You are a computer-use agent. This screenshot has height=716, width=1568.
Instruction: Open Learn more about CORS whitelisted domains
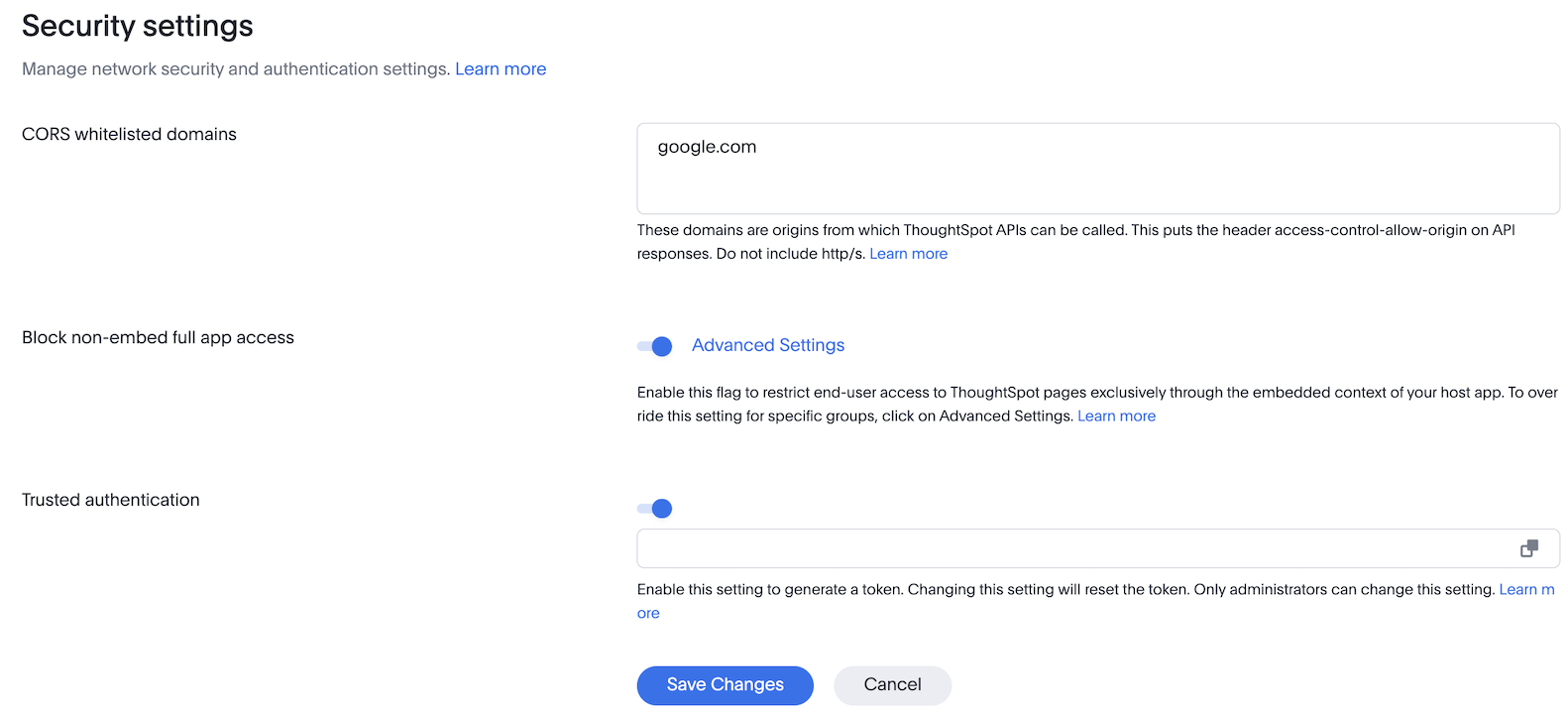908,253
